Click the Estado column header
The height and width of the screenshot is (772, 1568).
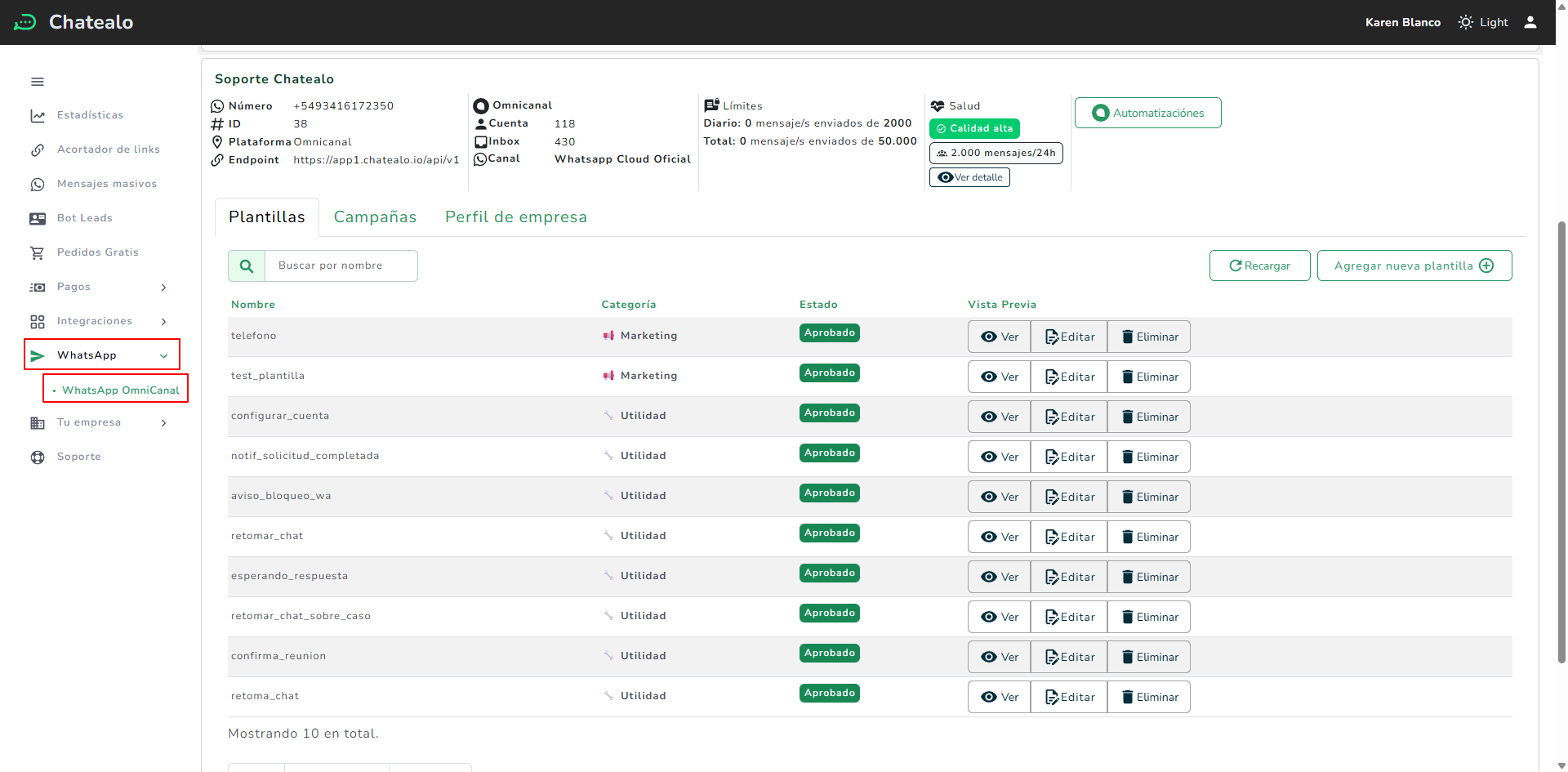[x=818, y=305]
